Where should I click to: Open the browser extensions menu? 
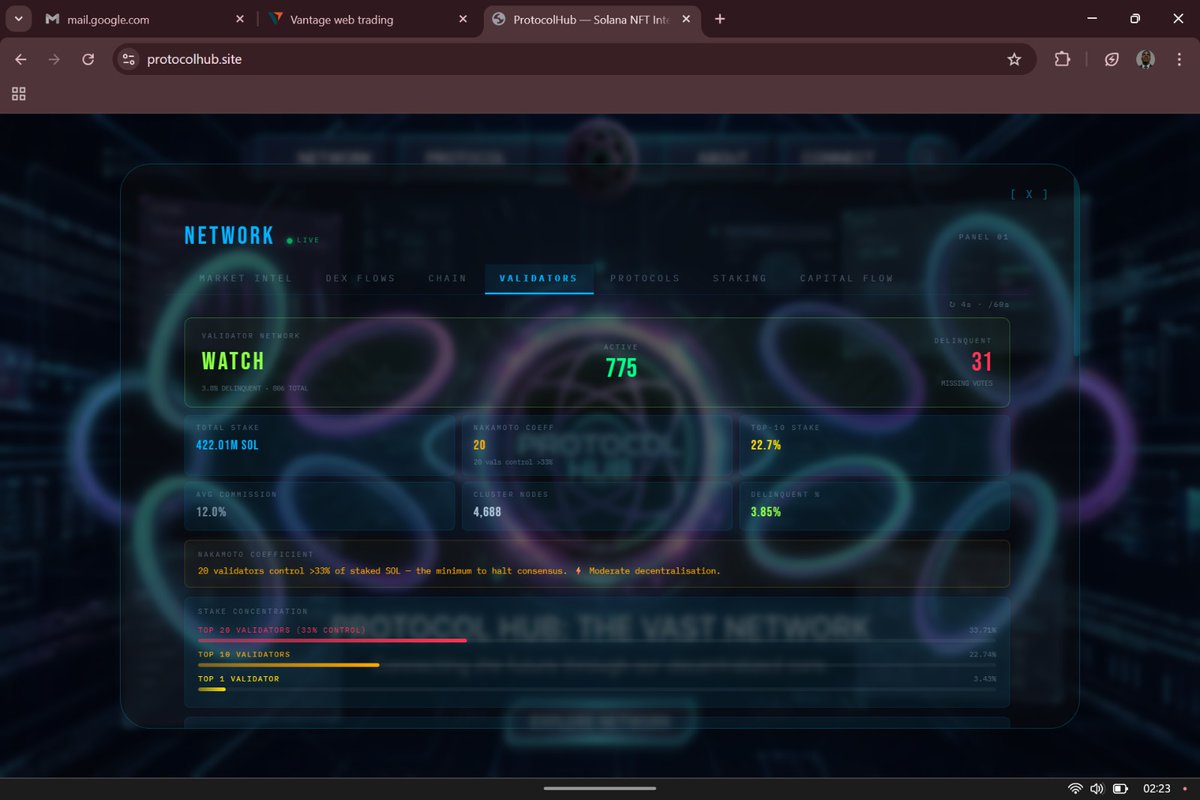[1062, 59]
